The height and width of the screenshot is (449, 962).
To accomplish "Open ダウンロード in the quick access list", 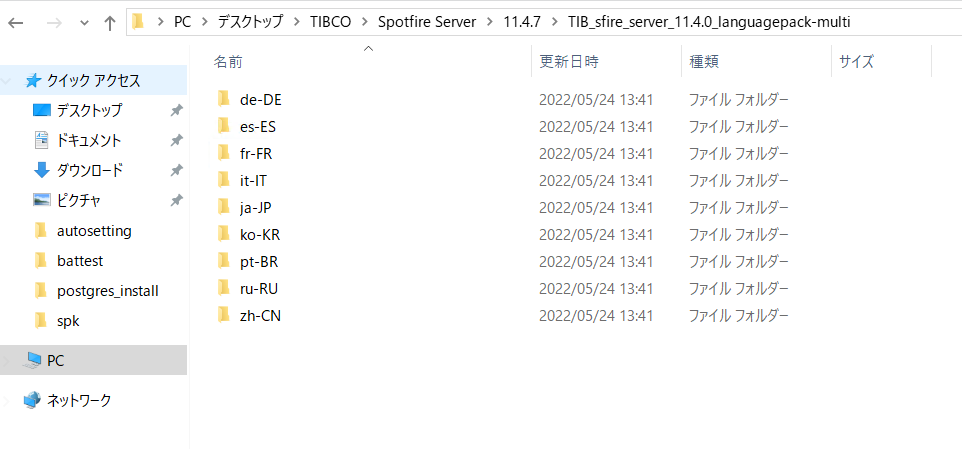I will [90, 170].
